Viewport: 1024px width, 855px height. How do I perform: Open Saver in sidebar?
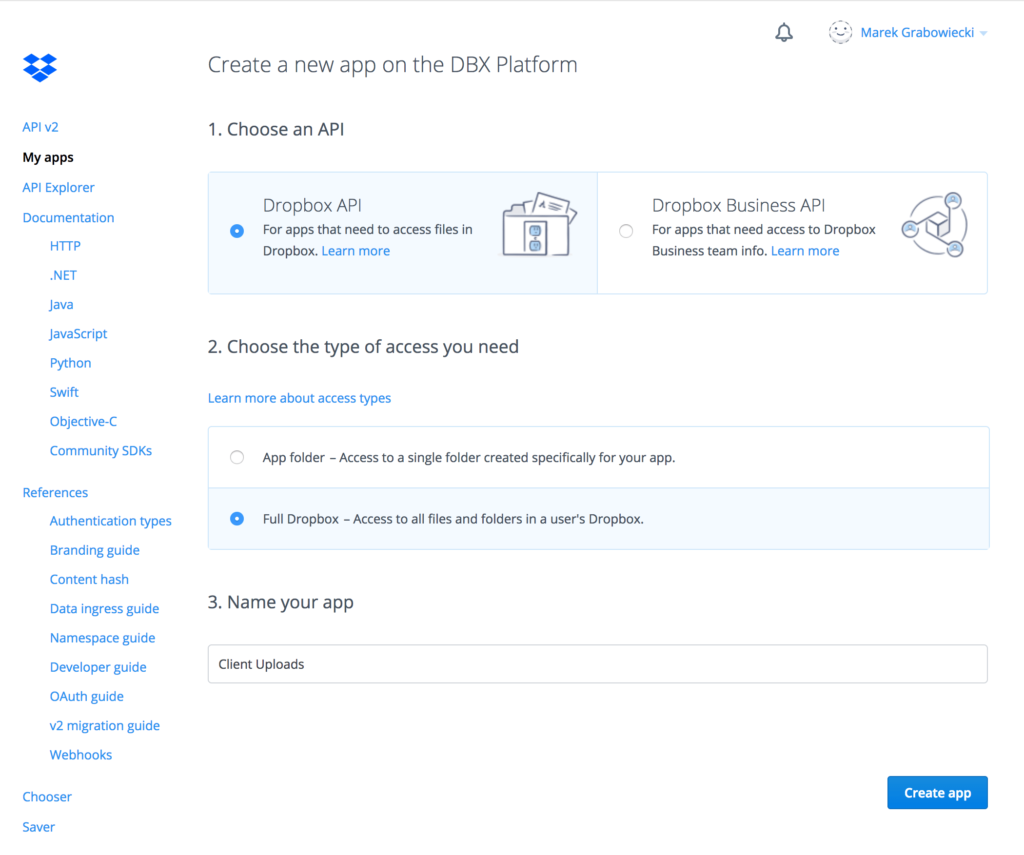(39, 827)
